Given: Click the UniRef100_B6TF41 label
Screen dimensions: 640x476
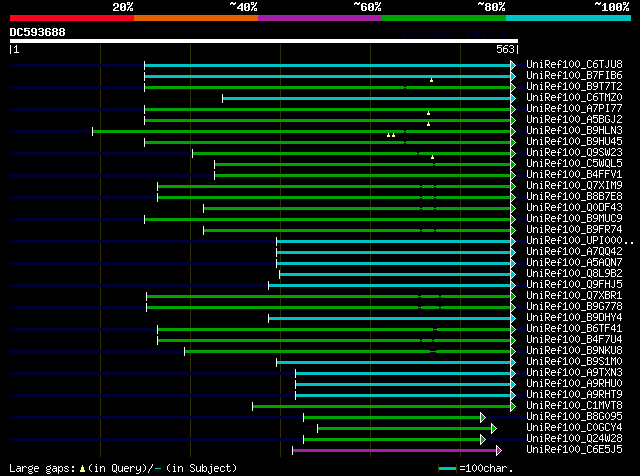Looking at the screenshot, I should 574,329.
